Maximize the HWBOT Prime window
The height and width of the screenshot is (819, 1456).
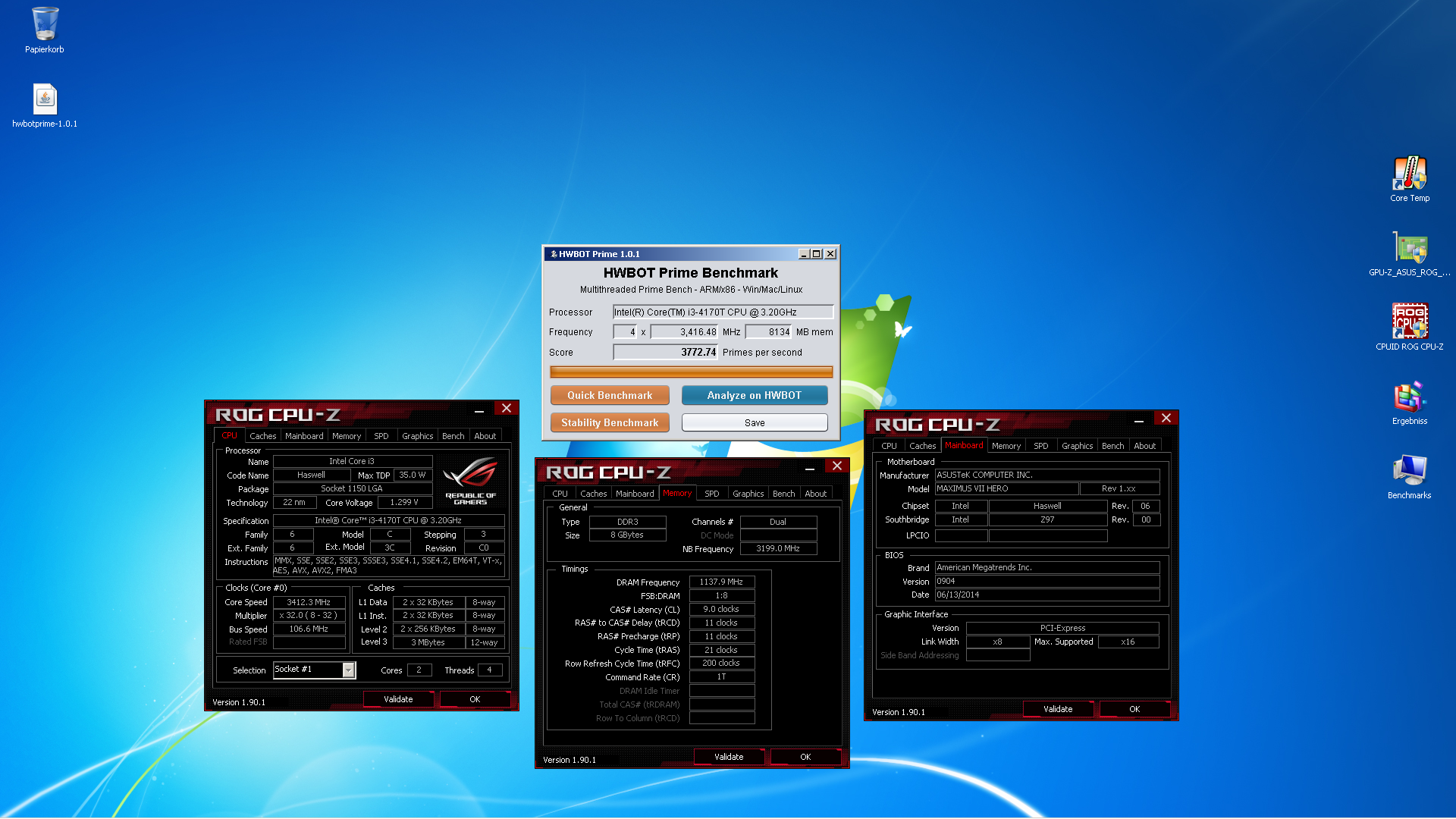point(817,254)
